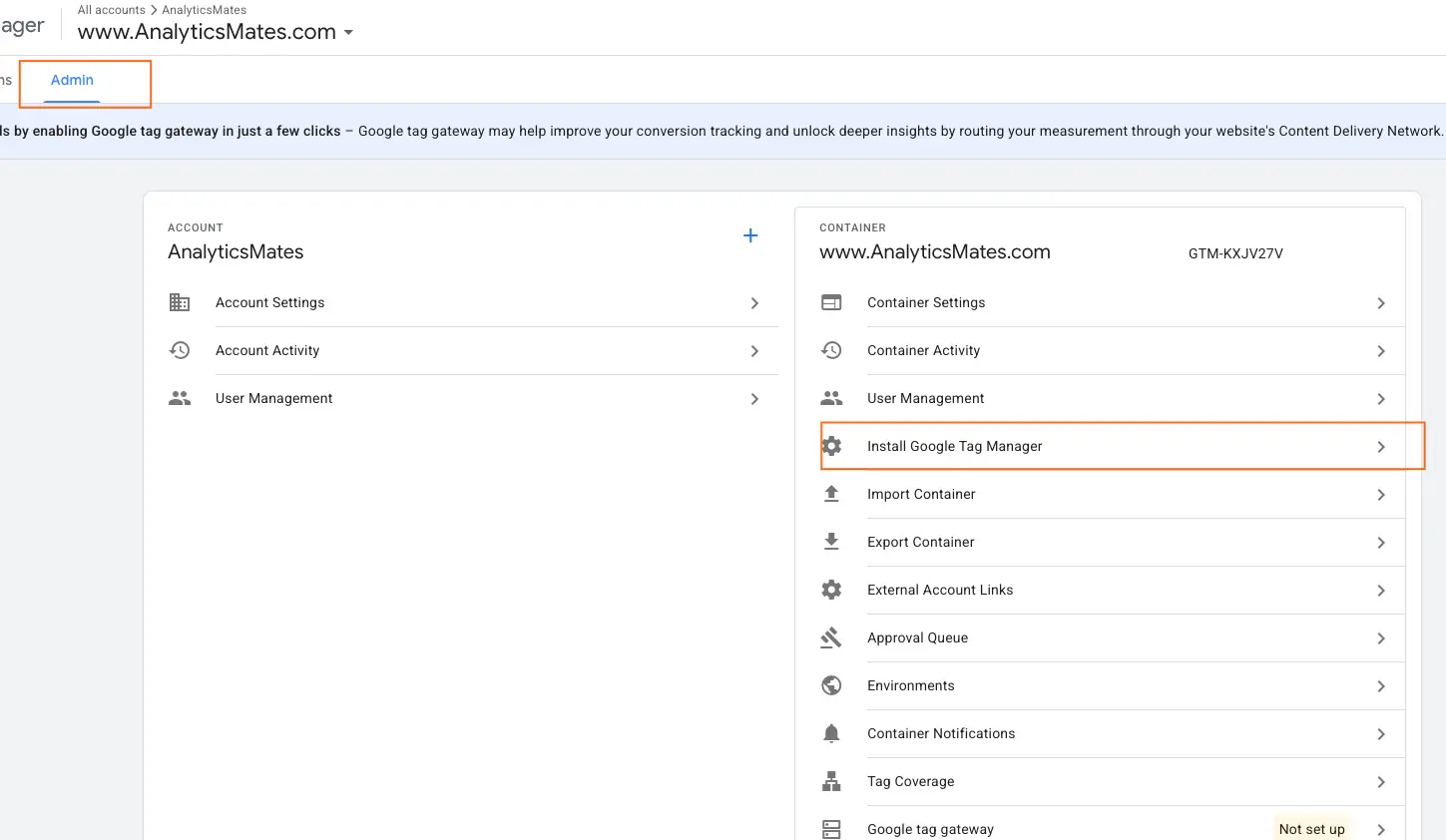Add new account with plus icon

click(x=750, y=235)
